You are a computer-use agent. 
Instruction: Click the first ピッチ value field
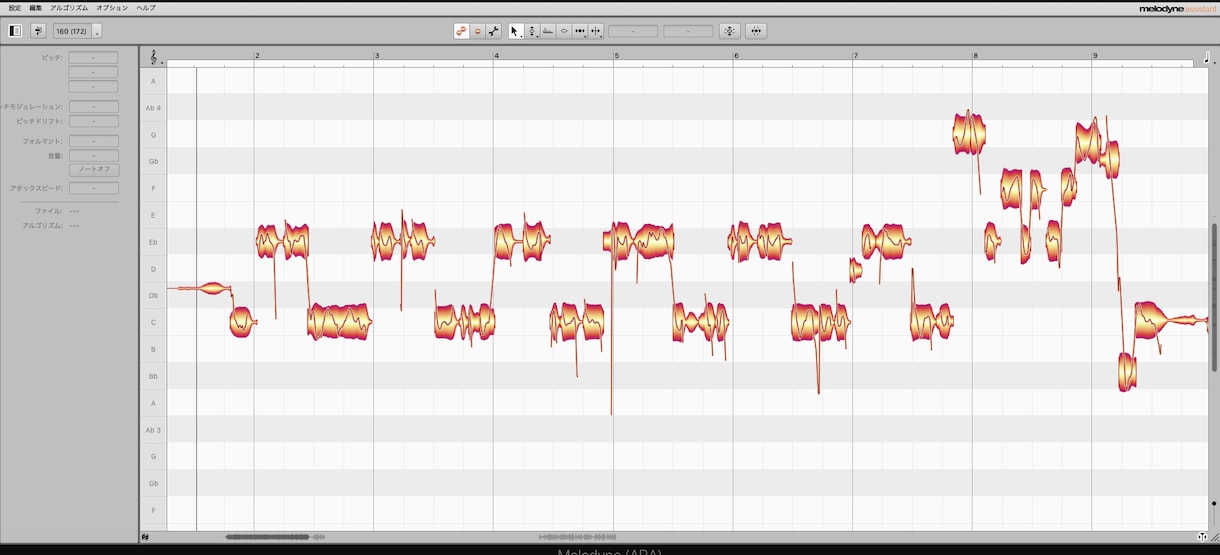pyautogui.click(x=93, y=58)
